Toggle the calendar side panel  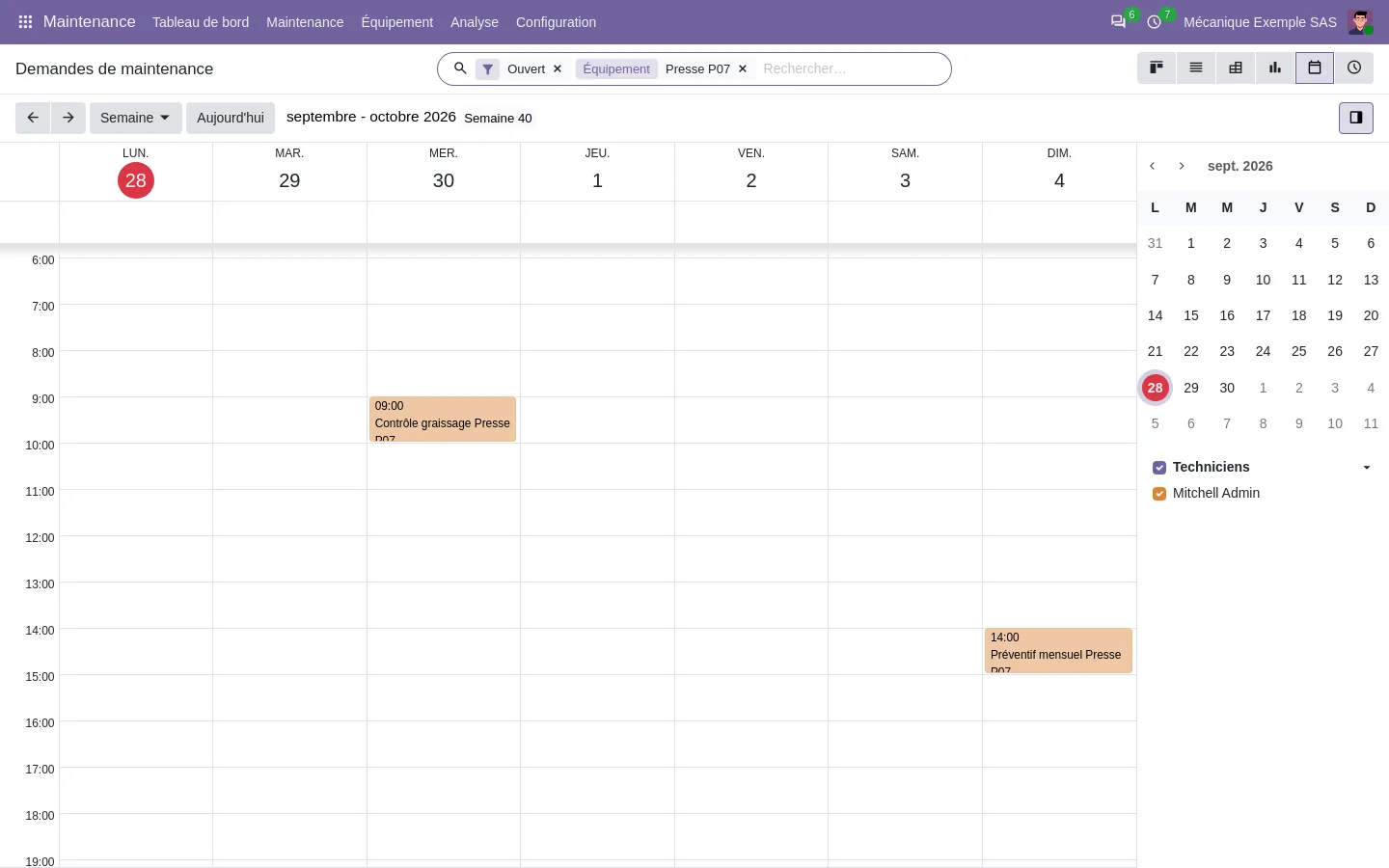click(1356, 118)
